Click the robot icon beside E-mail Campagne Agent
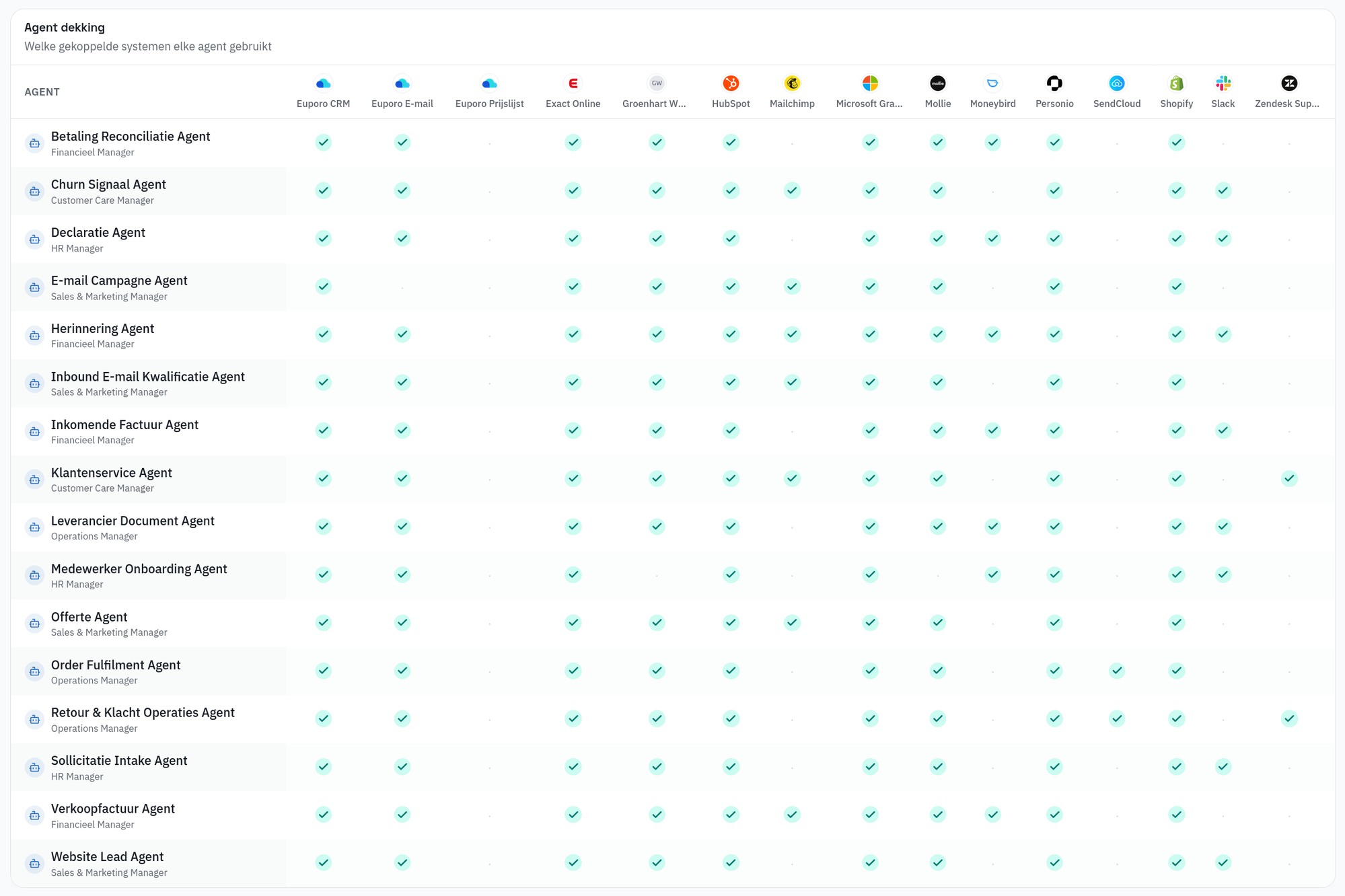The width and height of the screenshot is (1345, 896). [34, 287]
